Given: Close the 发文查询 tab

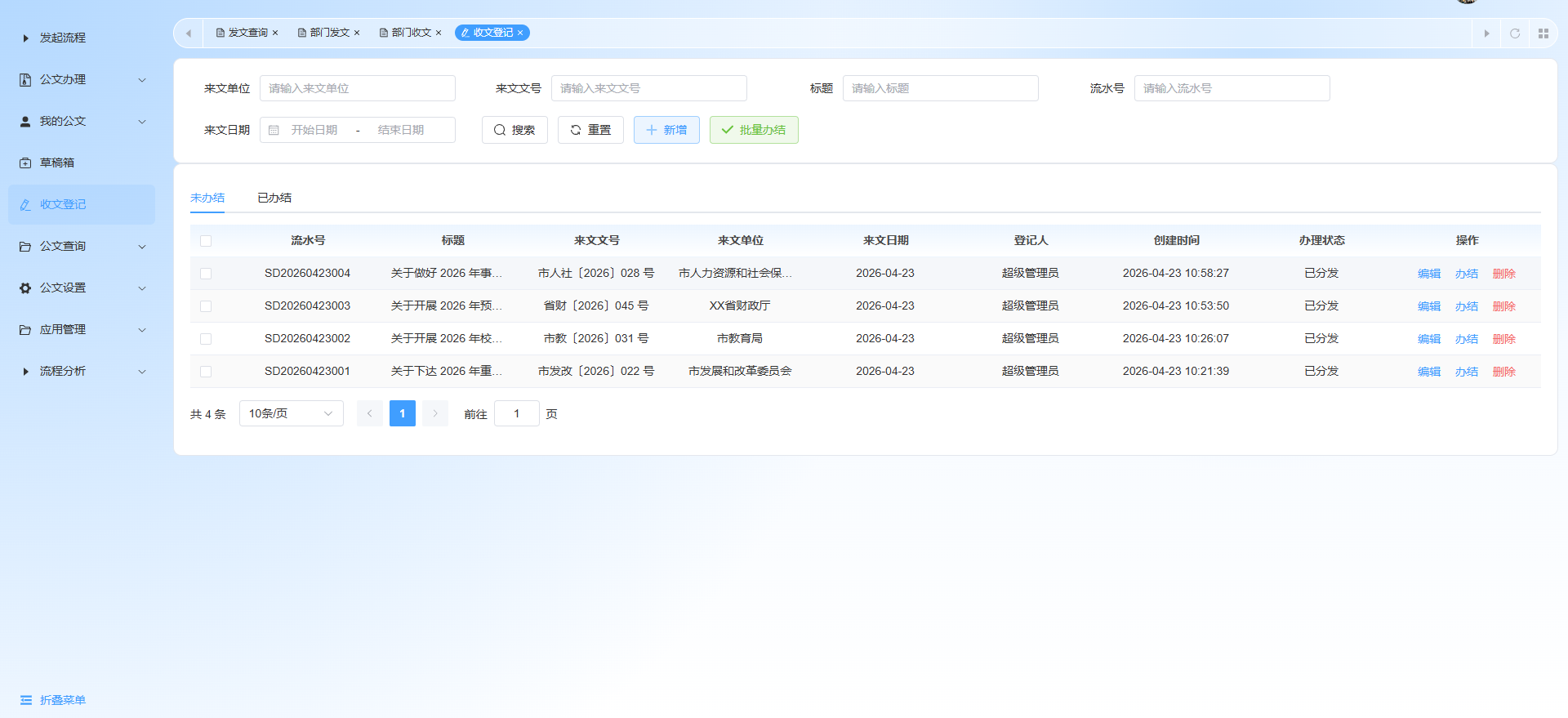Looking at the screenshot, I should point(275,33).
